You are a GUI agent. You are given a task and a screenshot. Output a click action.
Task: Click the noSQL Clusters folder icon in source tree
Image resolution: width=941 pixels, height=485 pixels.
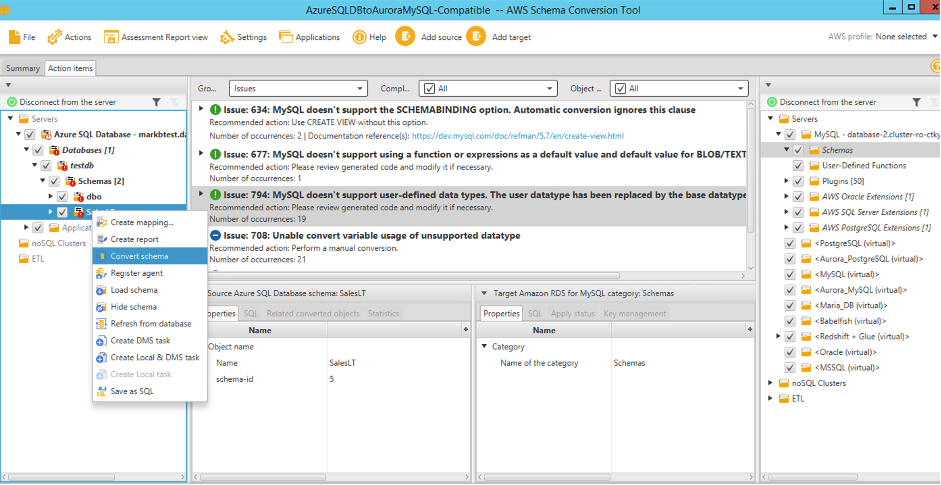coord(23,244)
